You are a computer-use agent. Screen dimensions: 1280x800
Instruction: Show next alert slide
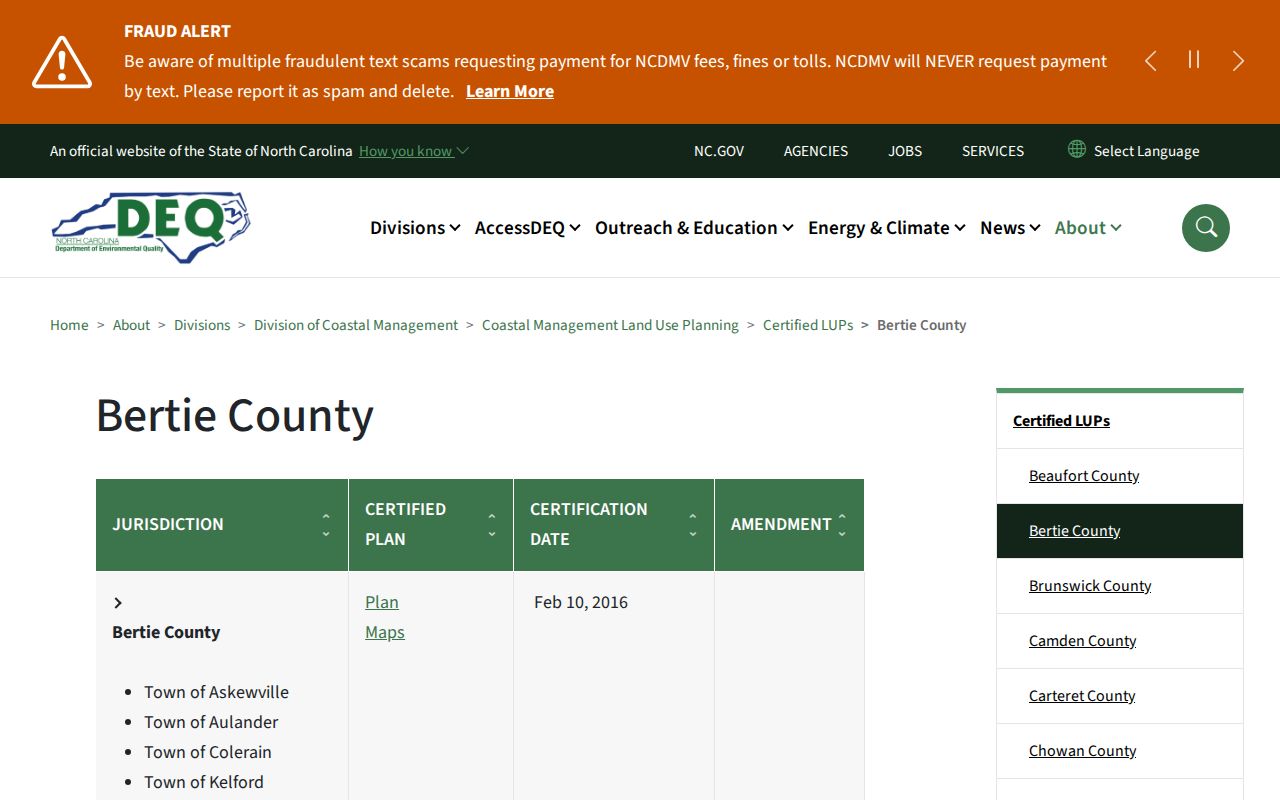click(x=1238, y=61)
